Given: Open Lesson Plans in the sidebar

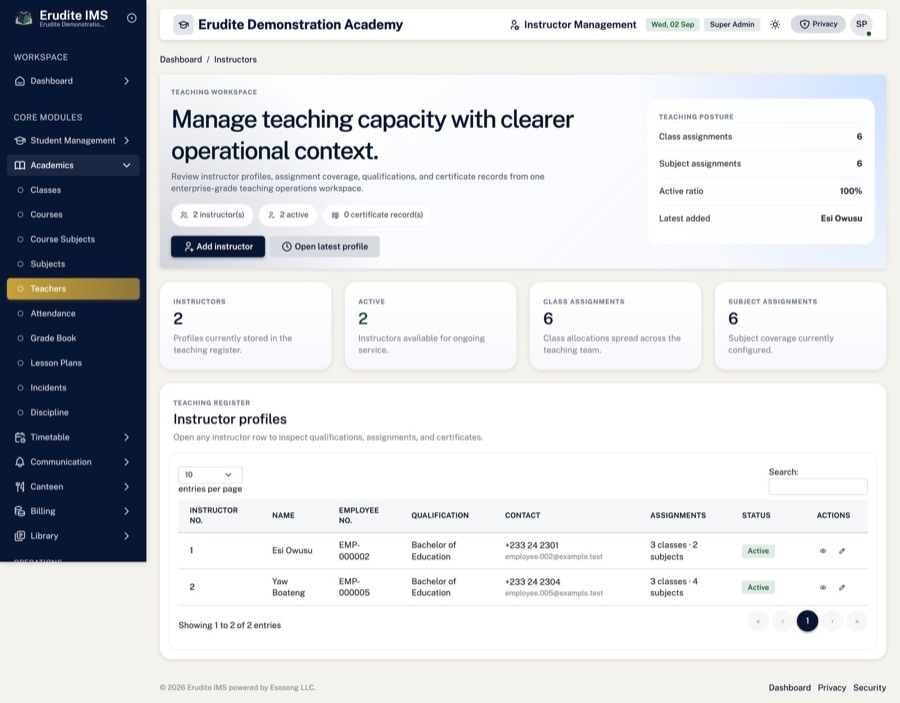Looking at the screenshot, I should (73, 363).
